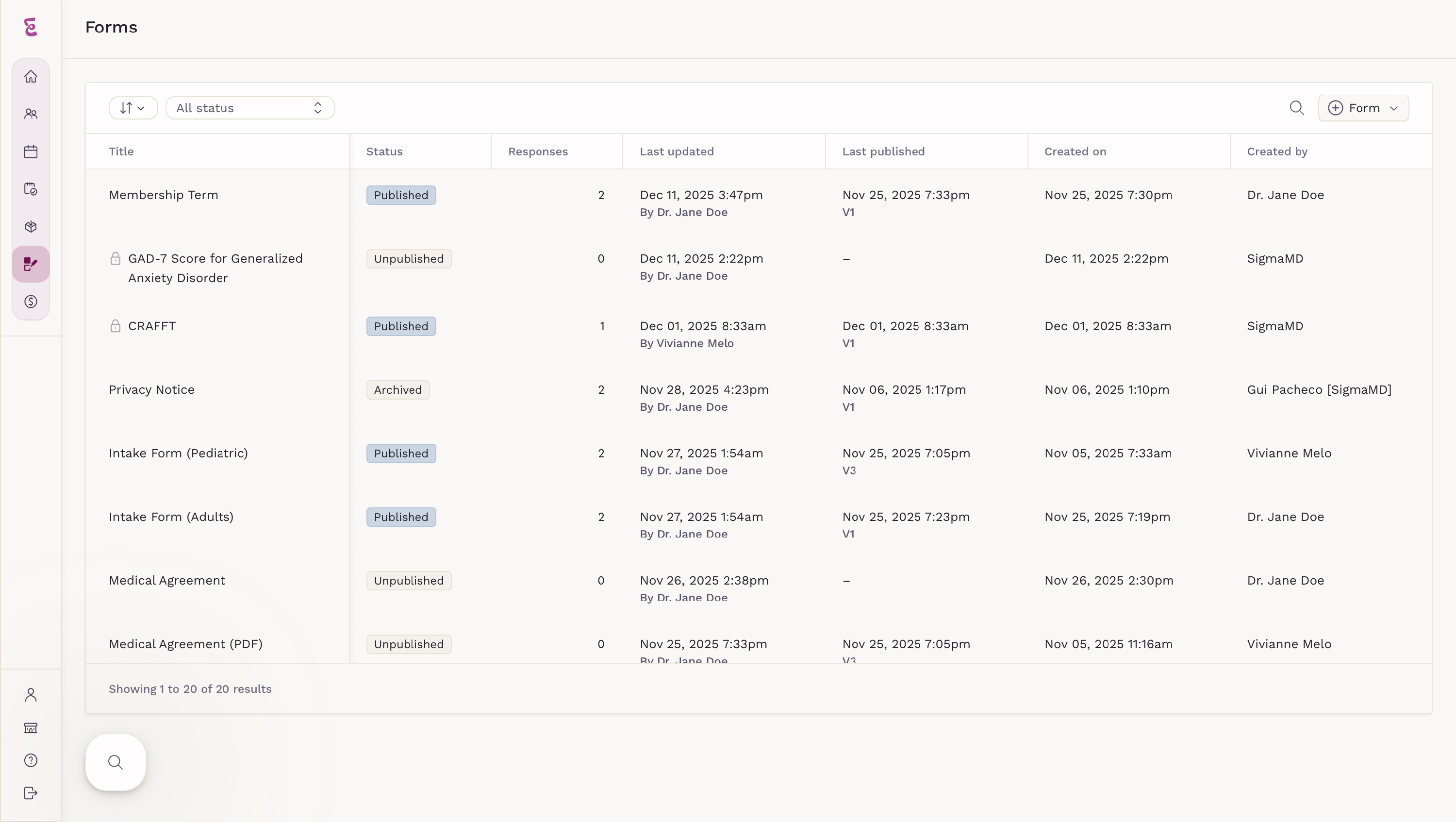The width and height of the screenshot is (1456, 822).
Task: Click the floating search button at bottom
Action: click(x=116, y=762)
